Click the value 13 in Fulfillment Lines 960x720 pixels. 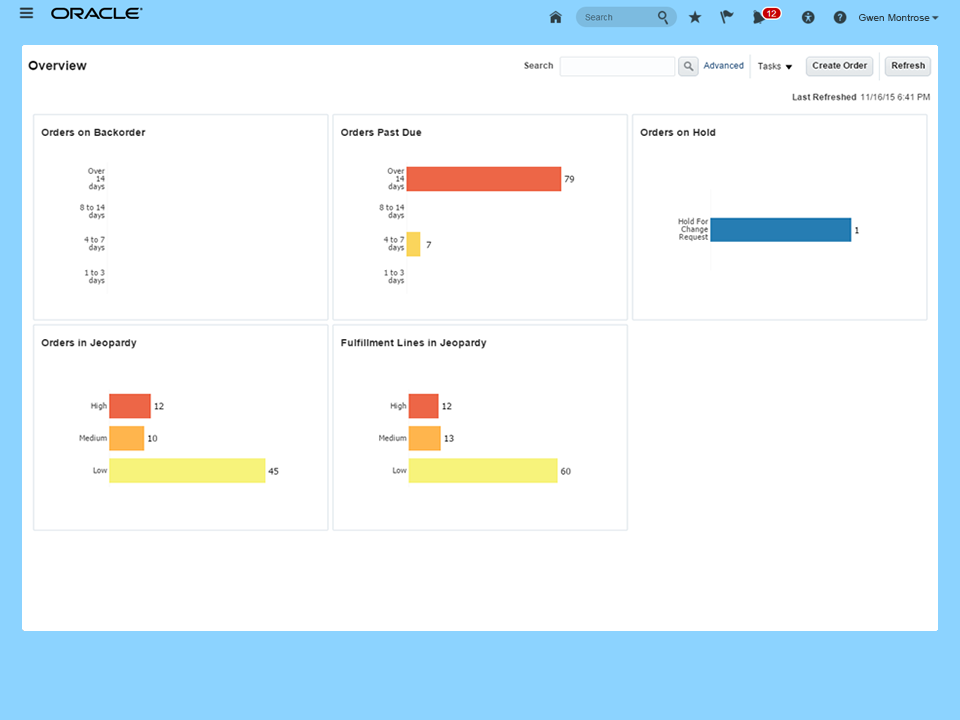[x=449, y=438]
